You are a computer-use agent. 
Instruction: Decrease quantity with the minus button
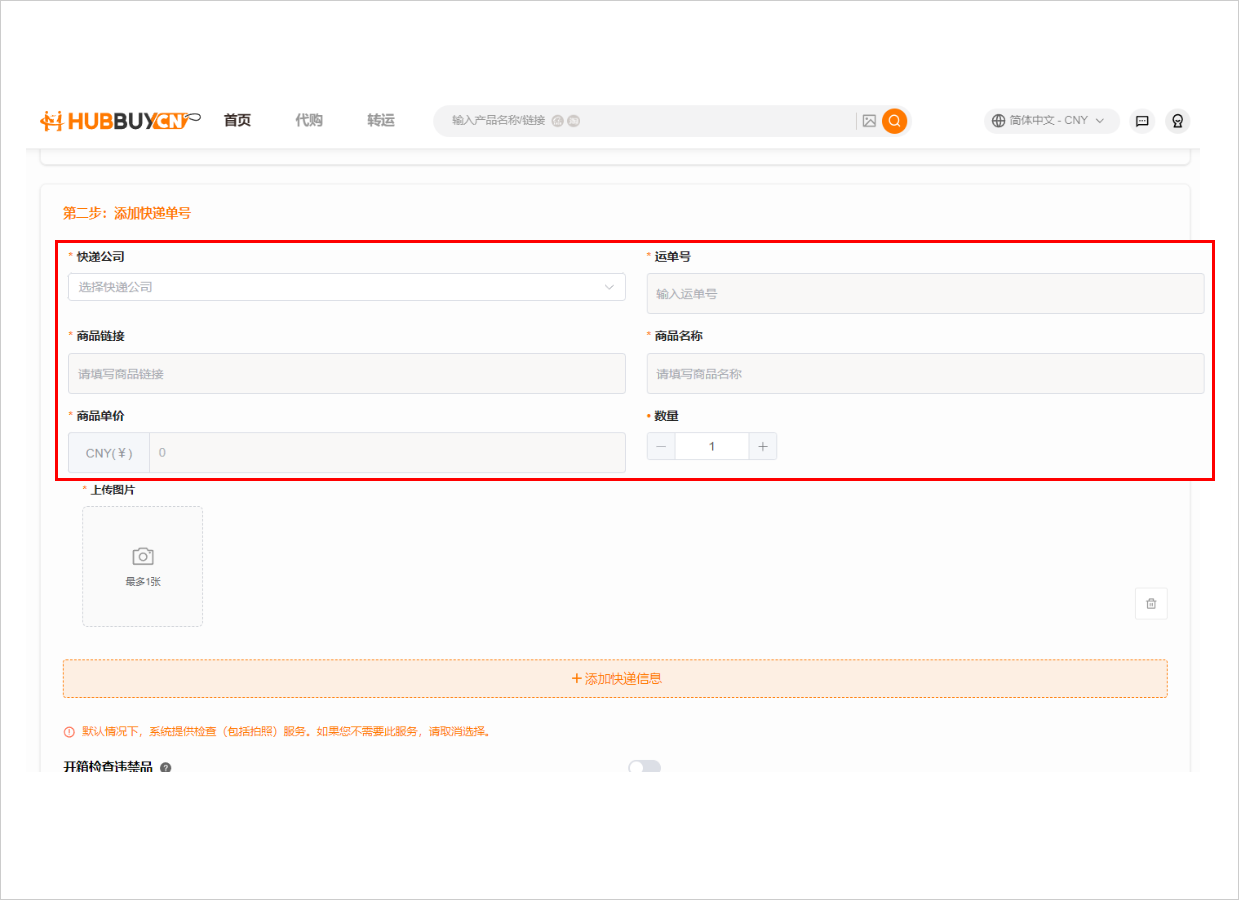point(661,446)
